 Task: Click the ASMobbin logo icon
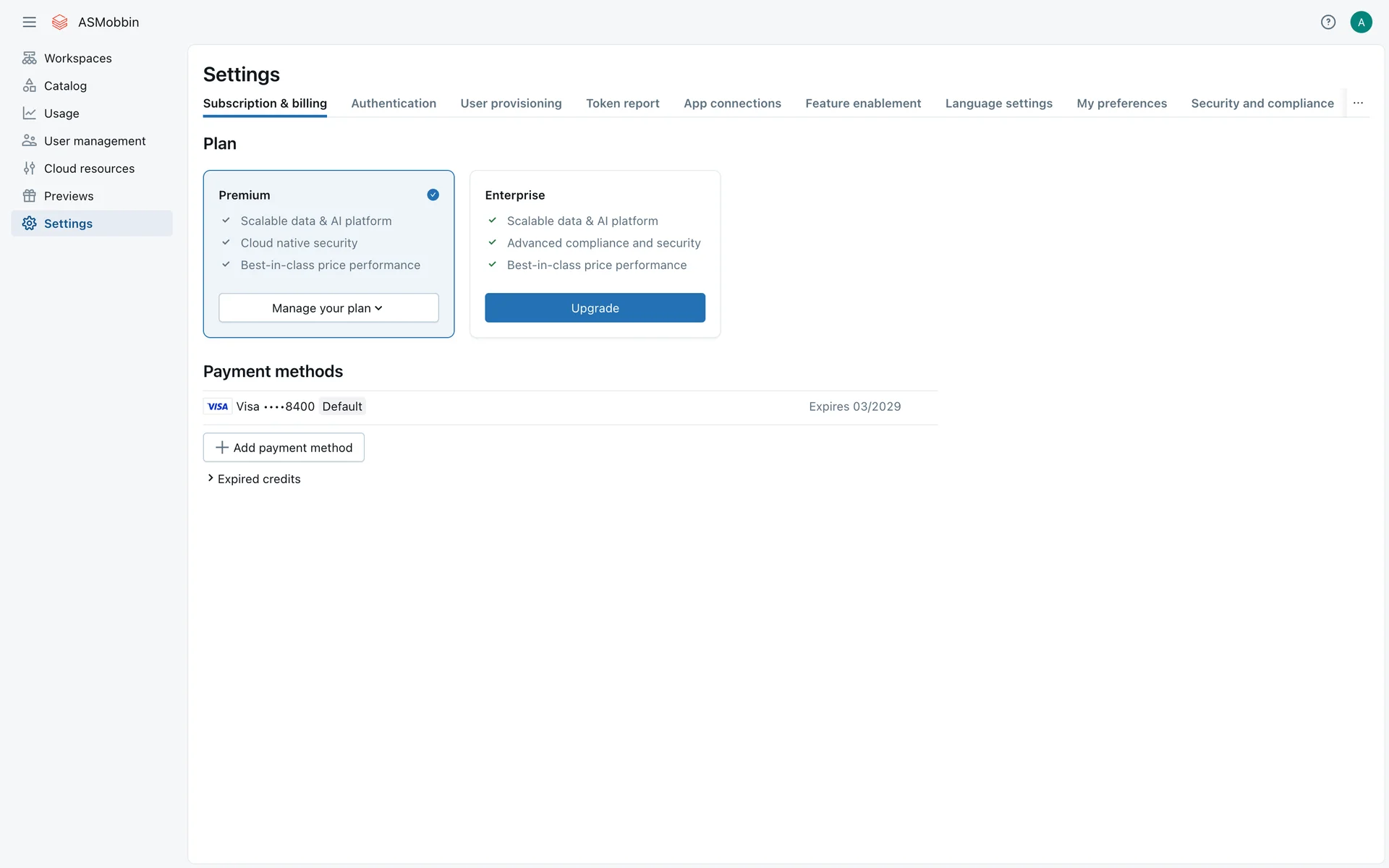pyautogui.click(x=60, y=22)
